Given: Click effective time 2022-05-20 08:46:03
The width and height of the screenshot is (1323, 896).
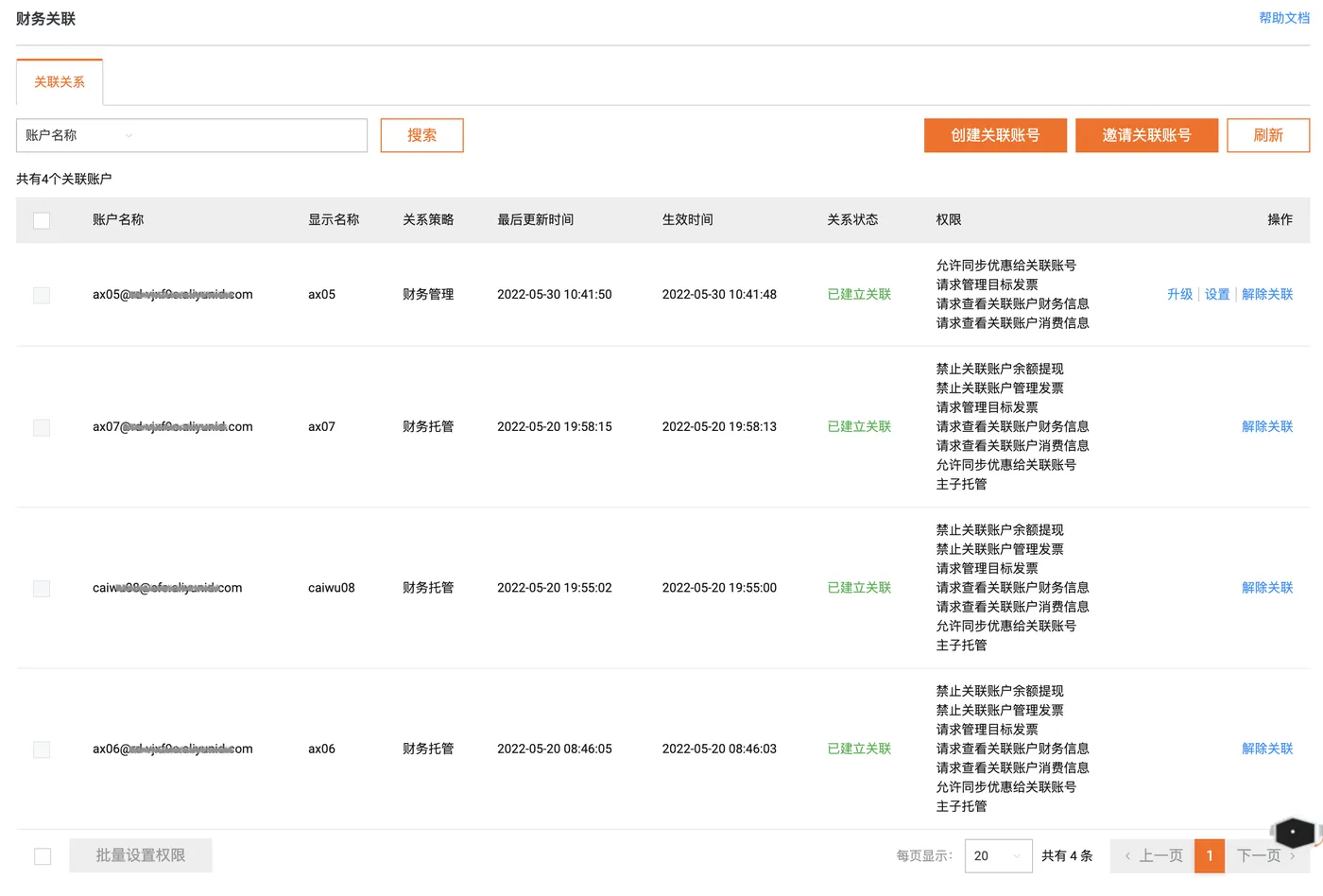Looking at the screenshot, I should point(719,749).
